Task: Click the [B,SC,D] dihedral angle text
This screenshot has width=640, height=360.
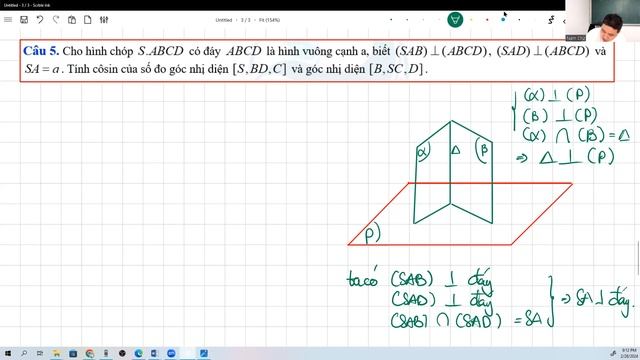Action: coord(396,69)
